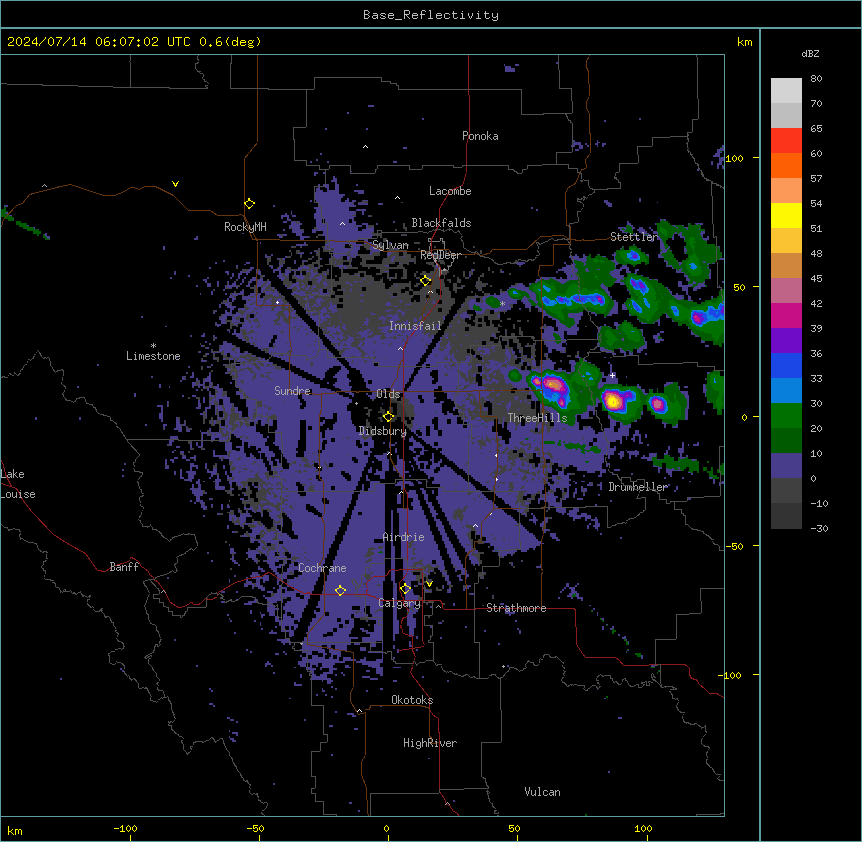Click the green 30 dBZ legend swatch

(x=786, y=416)
